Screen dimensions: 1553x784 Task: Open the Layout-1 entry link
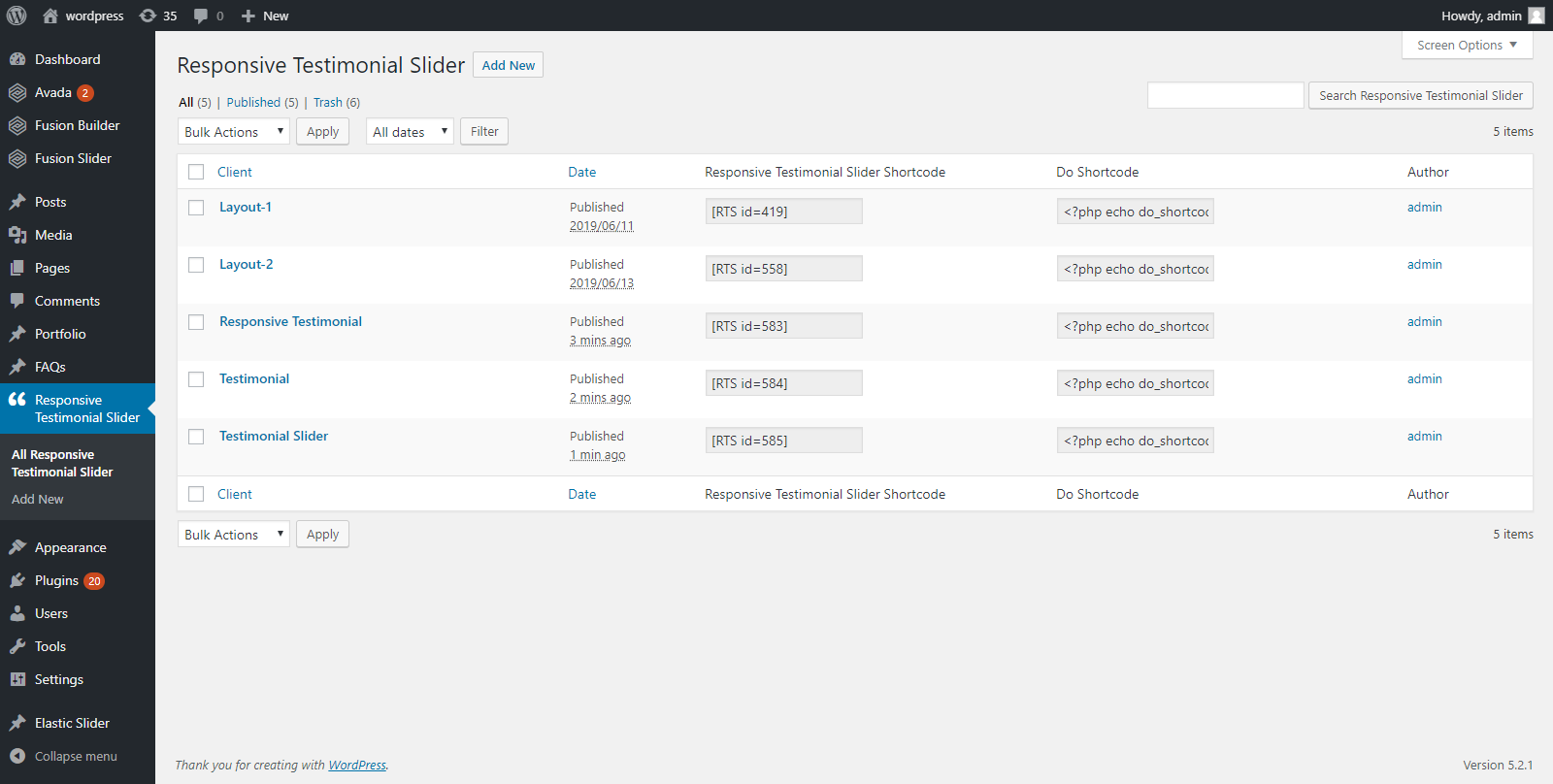[x=246, y=207]
